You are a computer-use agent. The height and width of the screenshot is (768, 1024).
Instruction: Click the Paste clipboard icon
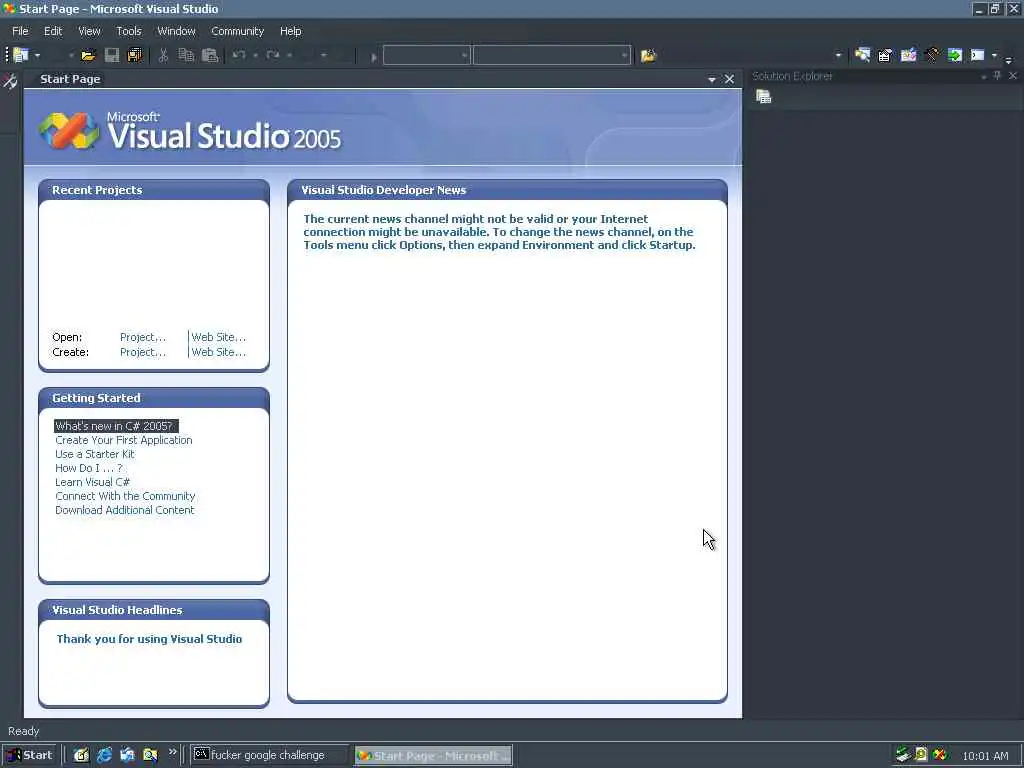210,56
